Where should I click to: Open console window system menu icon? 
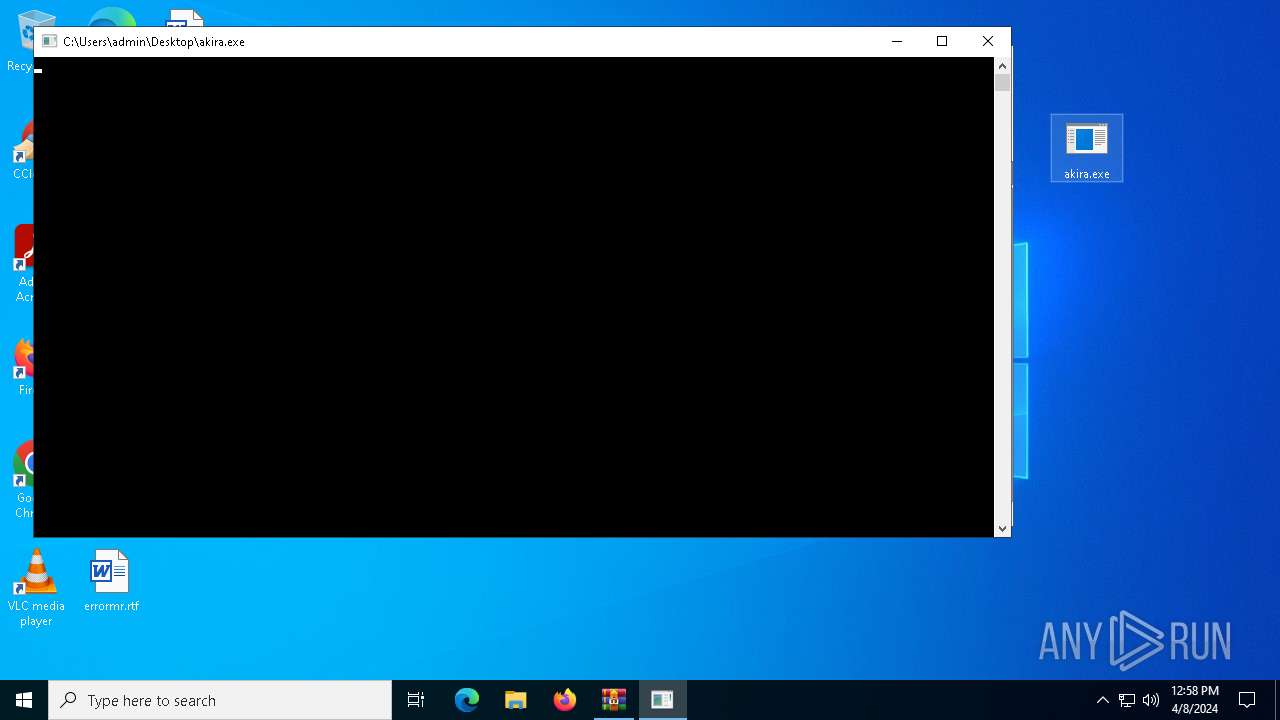coord(49,41)
